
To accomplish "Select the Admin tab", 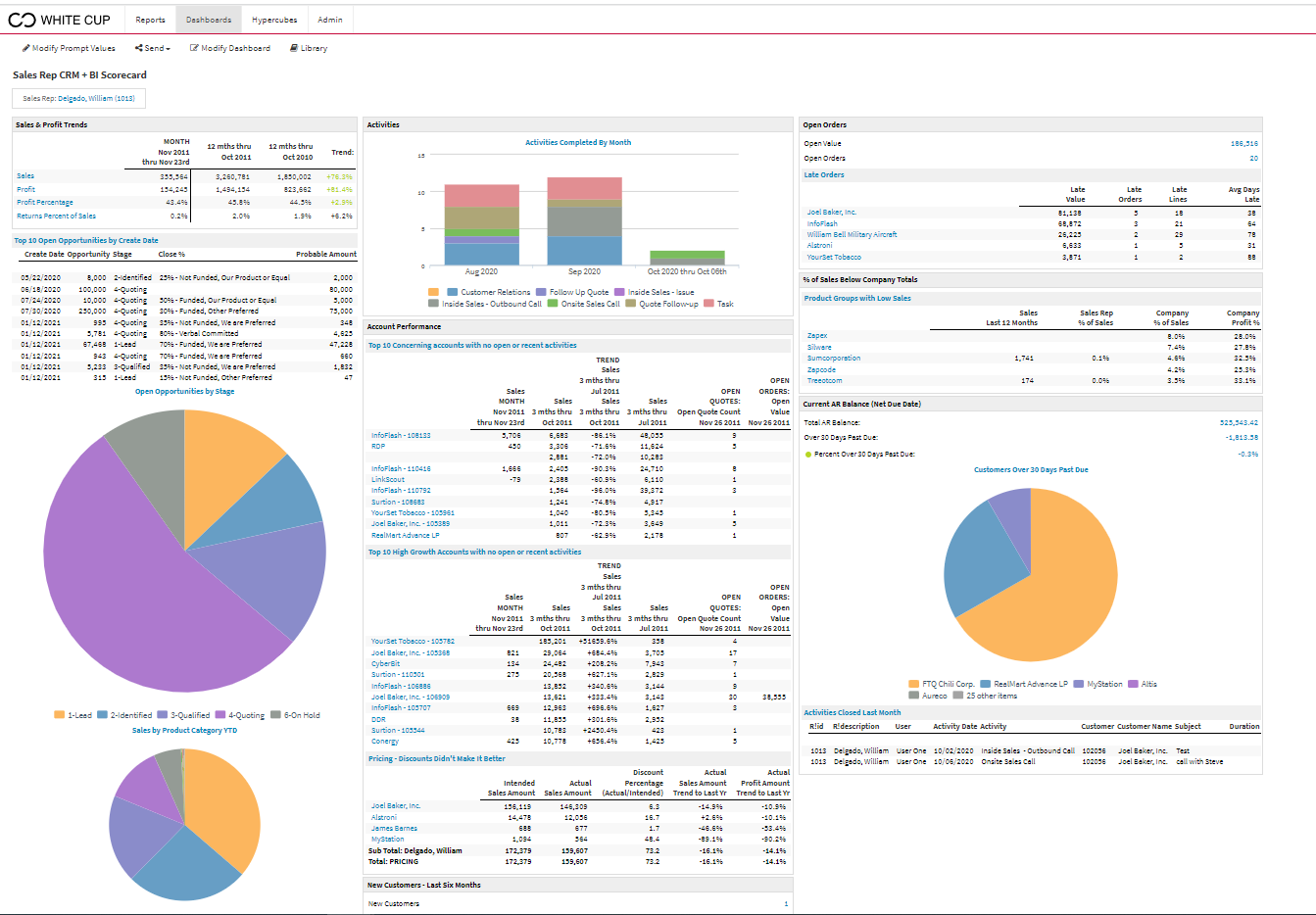I will click(329, 18).
